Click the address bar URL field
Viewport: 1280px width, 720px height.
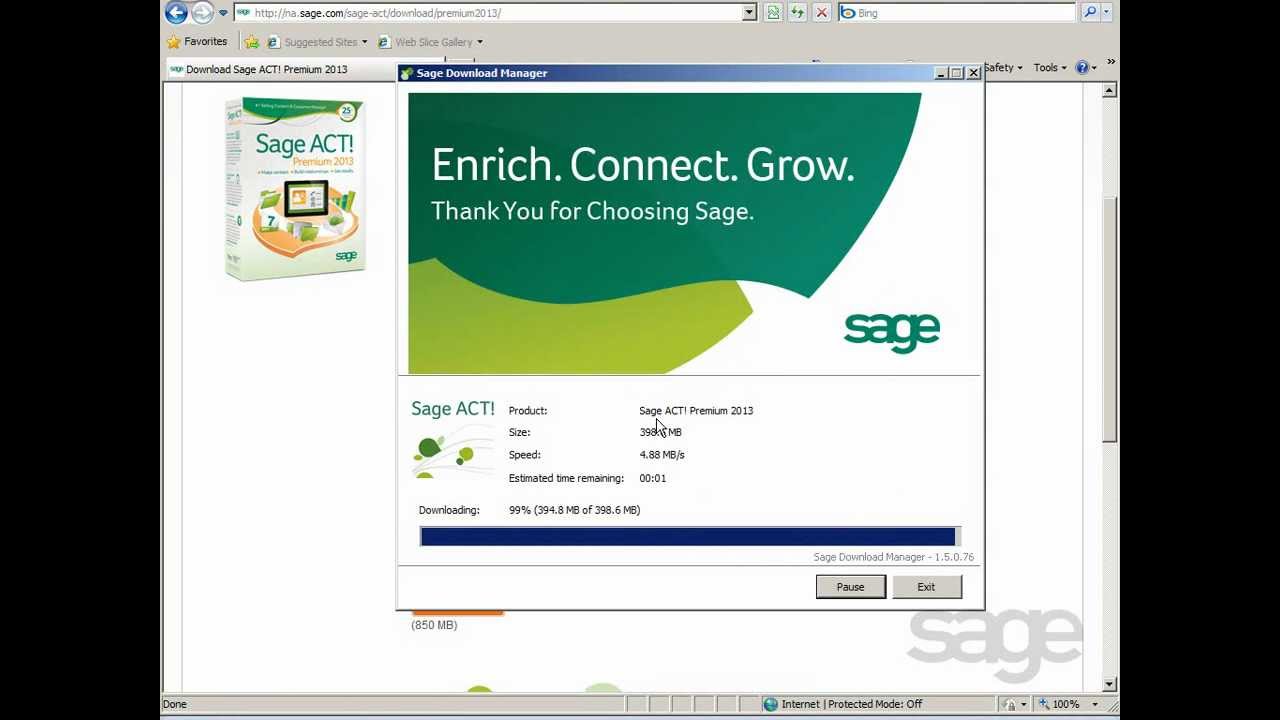click(x=489, y=13)
